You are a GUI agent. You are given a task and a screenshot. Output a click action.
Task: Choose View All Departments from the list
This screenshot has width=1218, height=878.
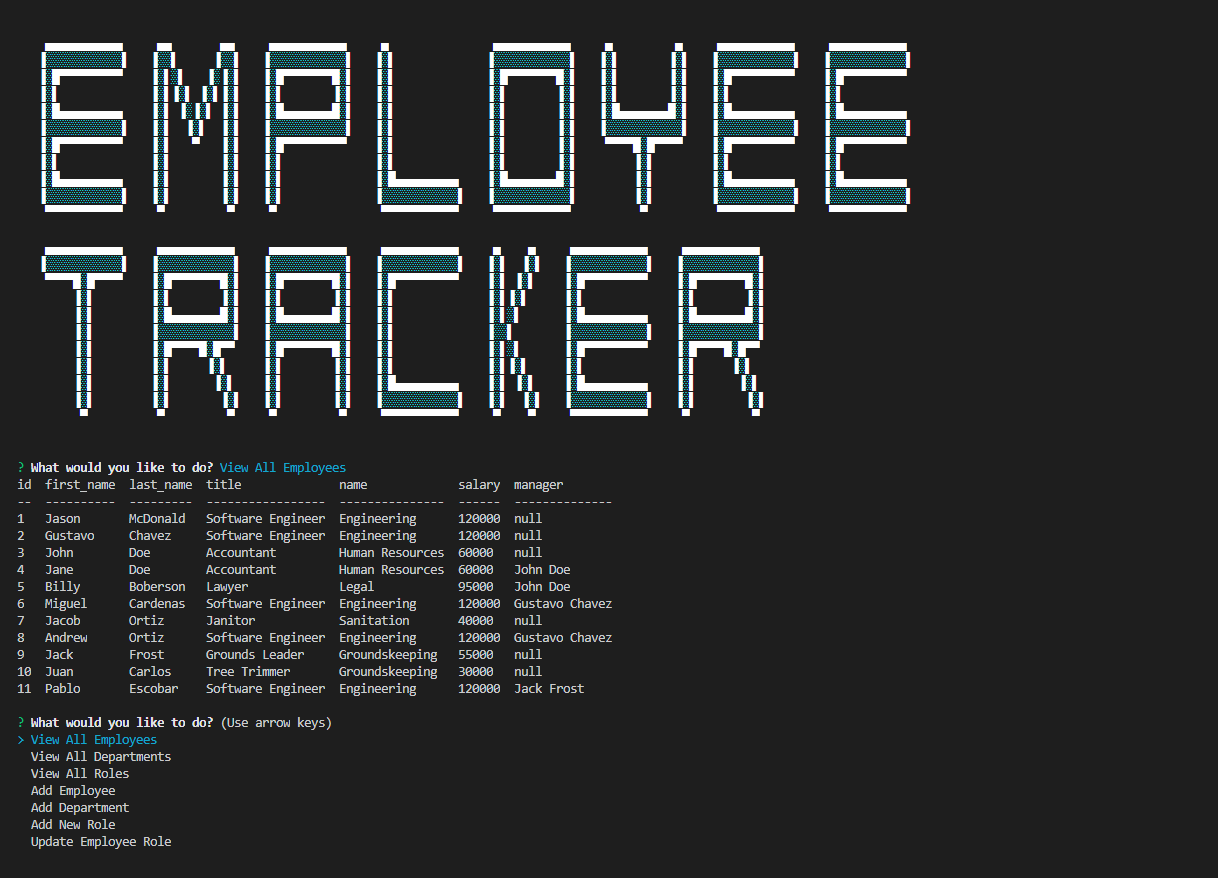100,757
